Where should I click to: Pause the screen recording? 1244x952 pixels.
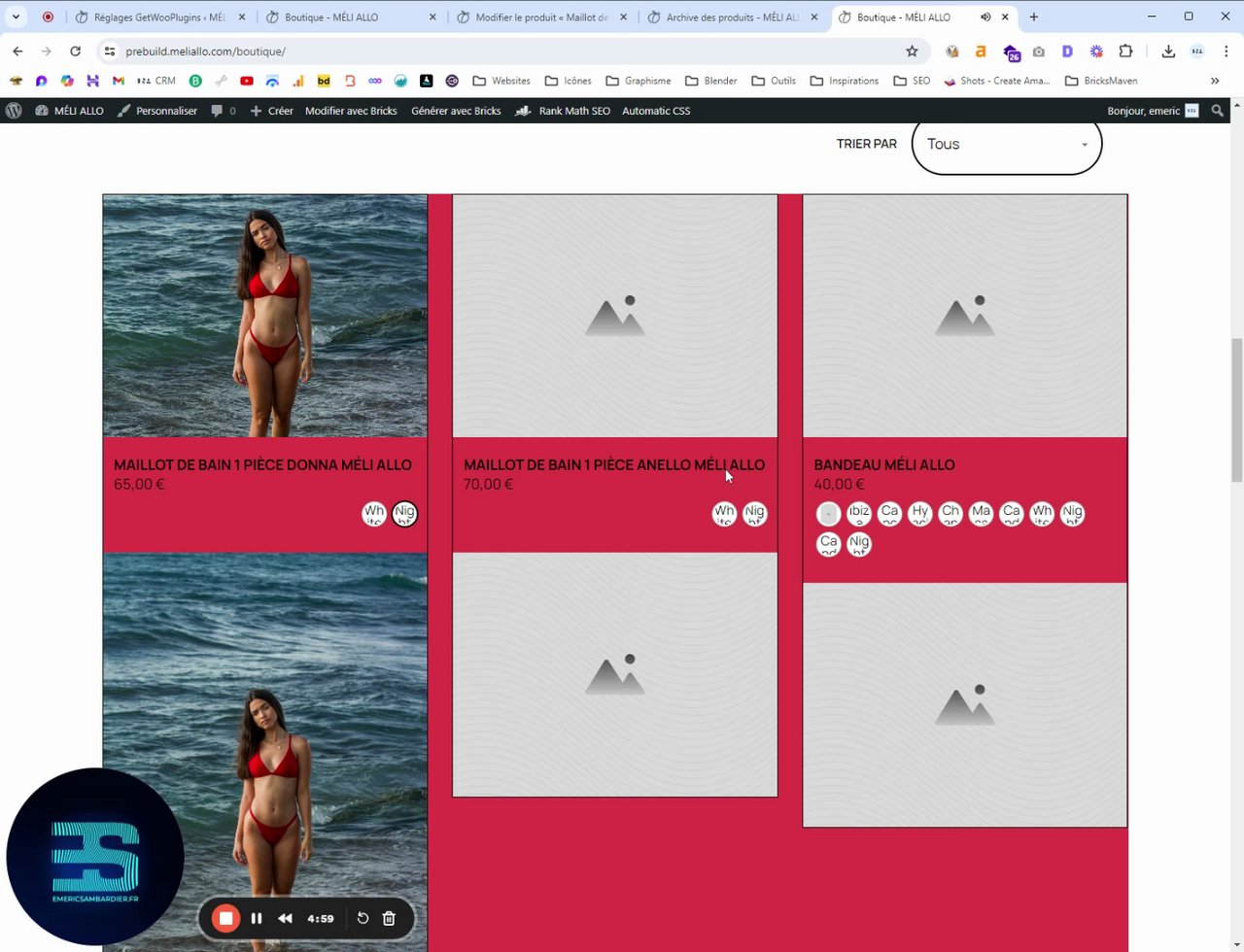(257, 918)
